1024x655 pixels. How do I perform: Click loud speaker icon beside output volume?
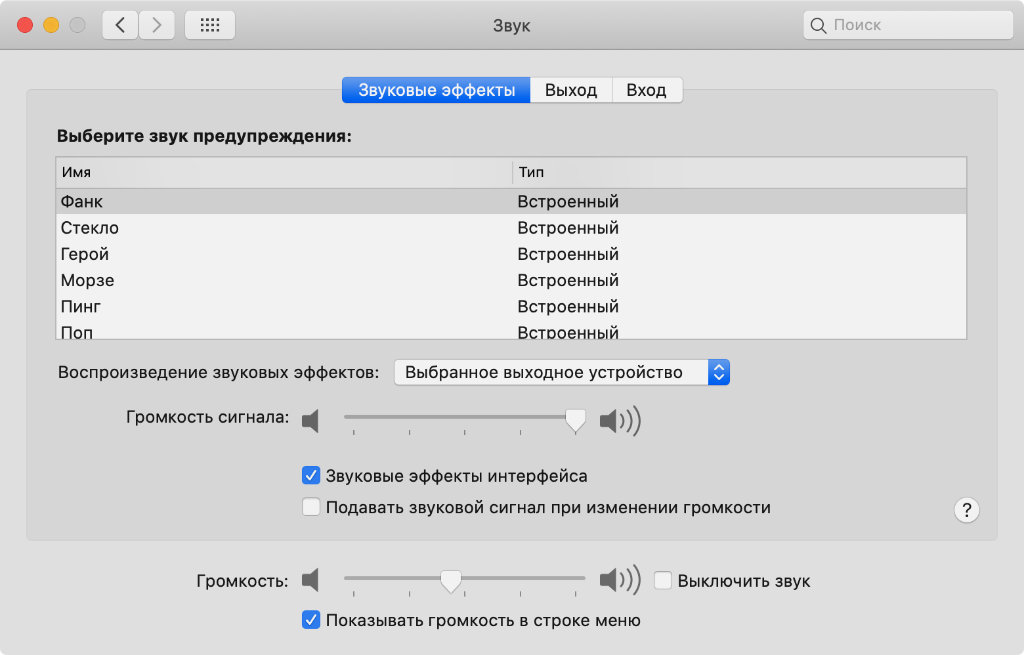point(619,579)
